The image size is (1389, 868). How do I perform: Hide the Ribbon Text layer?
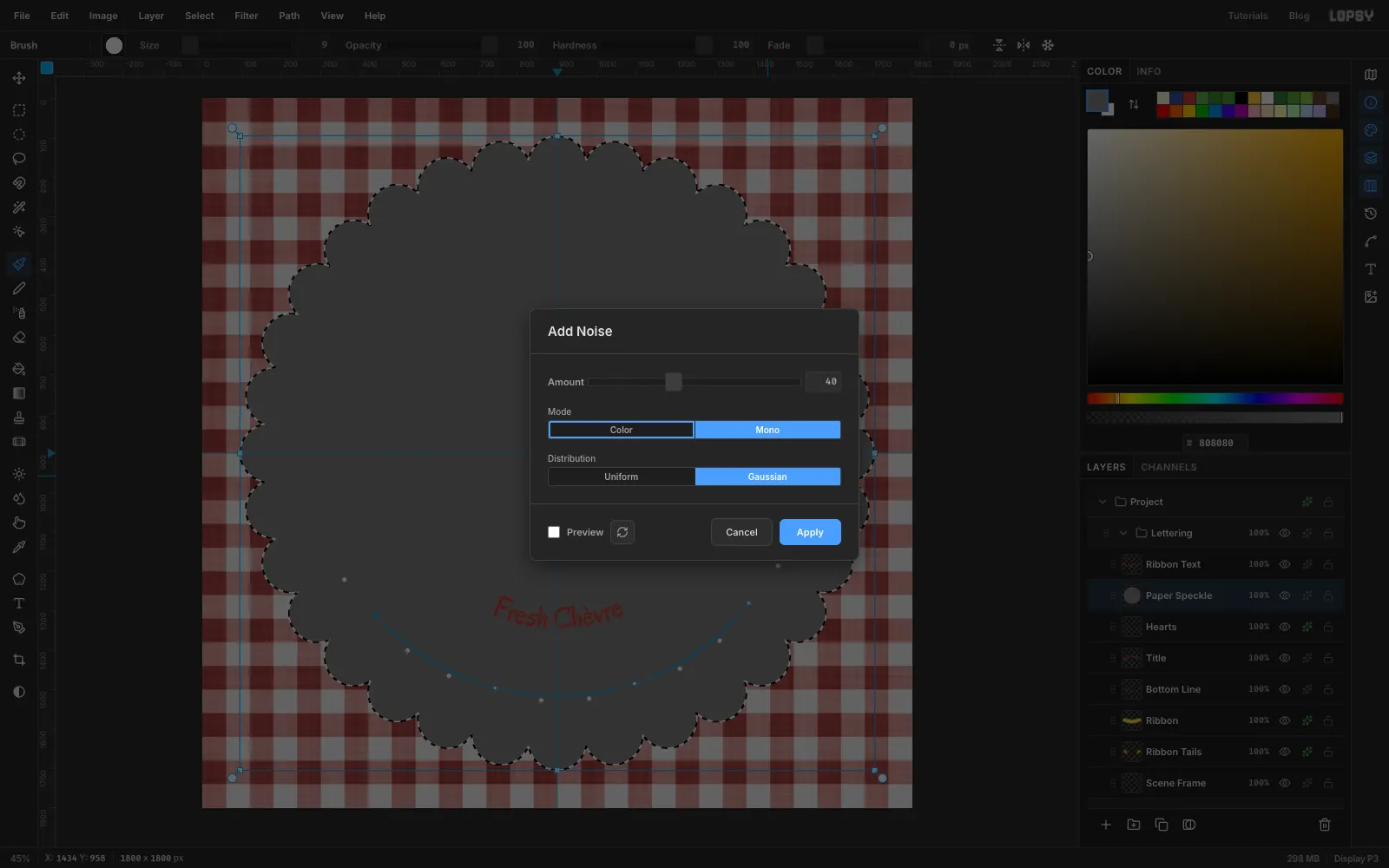point(1285,564)
